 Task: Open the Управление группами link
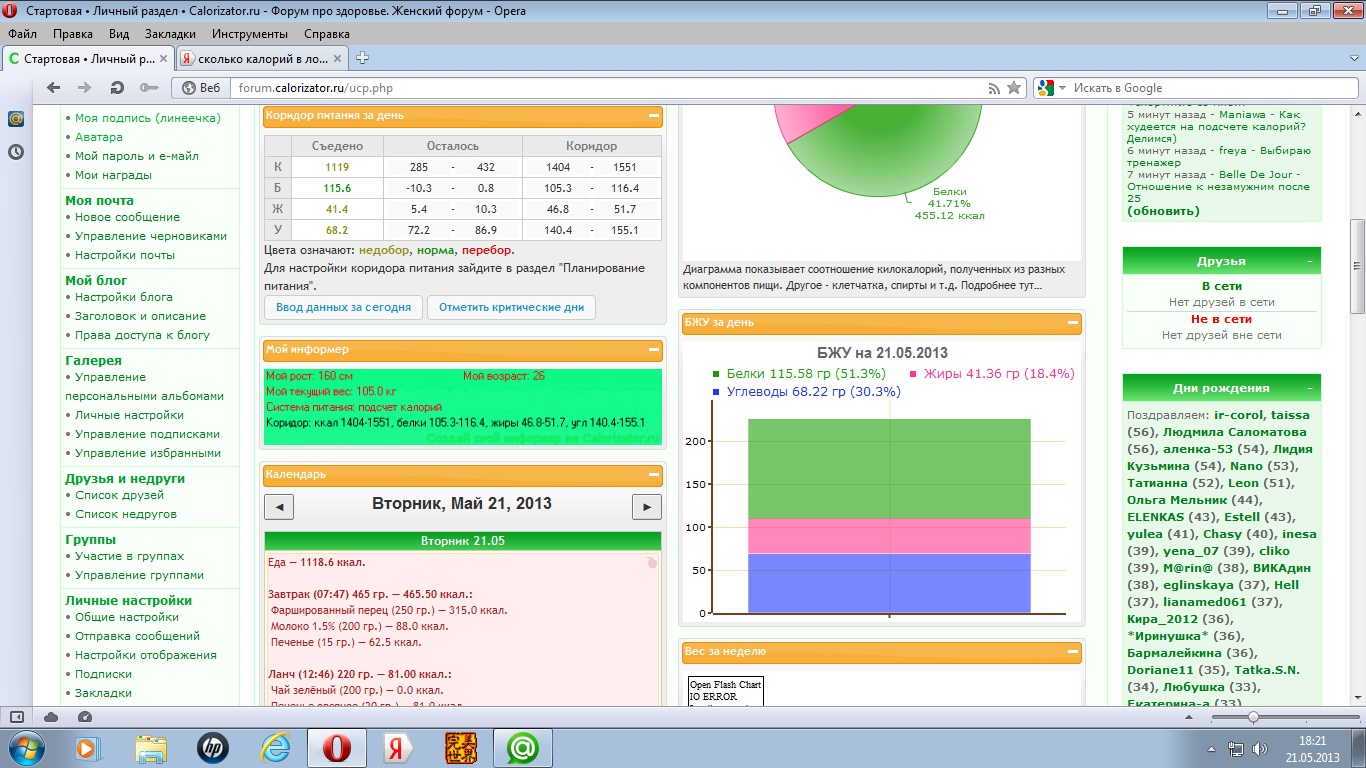tap(139, 575)
